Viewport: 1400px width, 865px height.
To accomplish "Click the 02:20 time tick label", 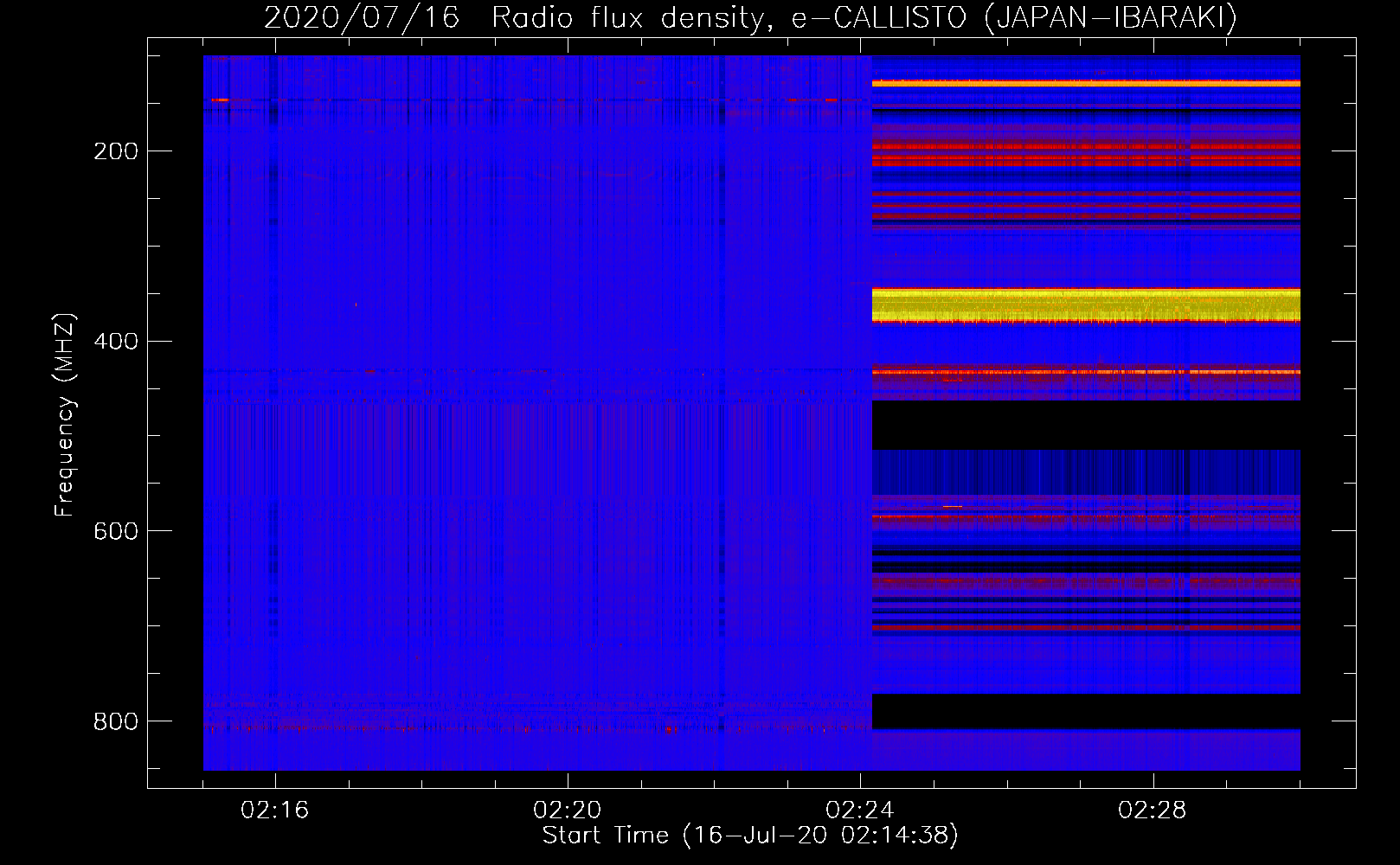I will [568, 810].
